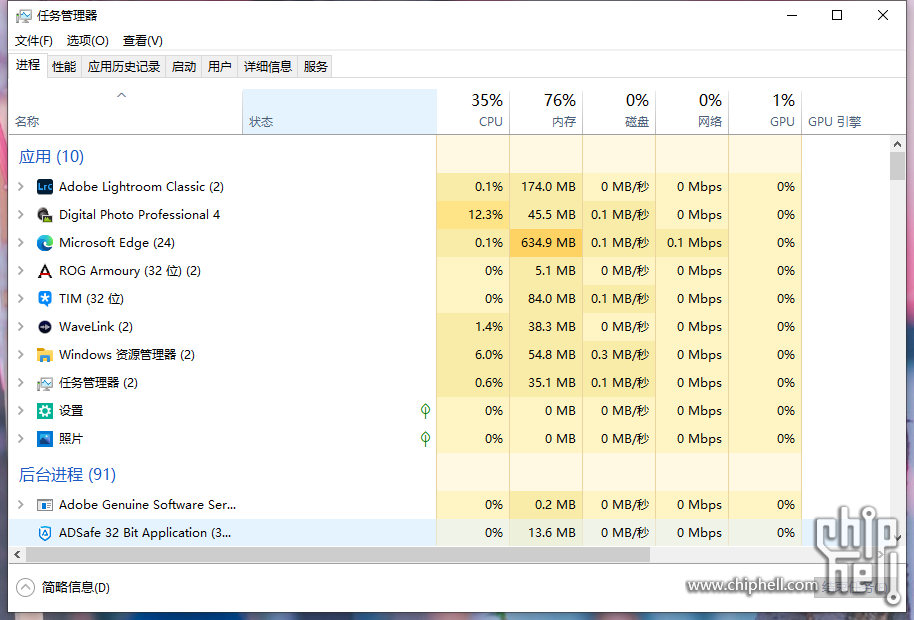This screenshot has height=620, width=914.
Task: Click the Adobe Genuine Software Service icon
Action: tap(45, 505)
